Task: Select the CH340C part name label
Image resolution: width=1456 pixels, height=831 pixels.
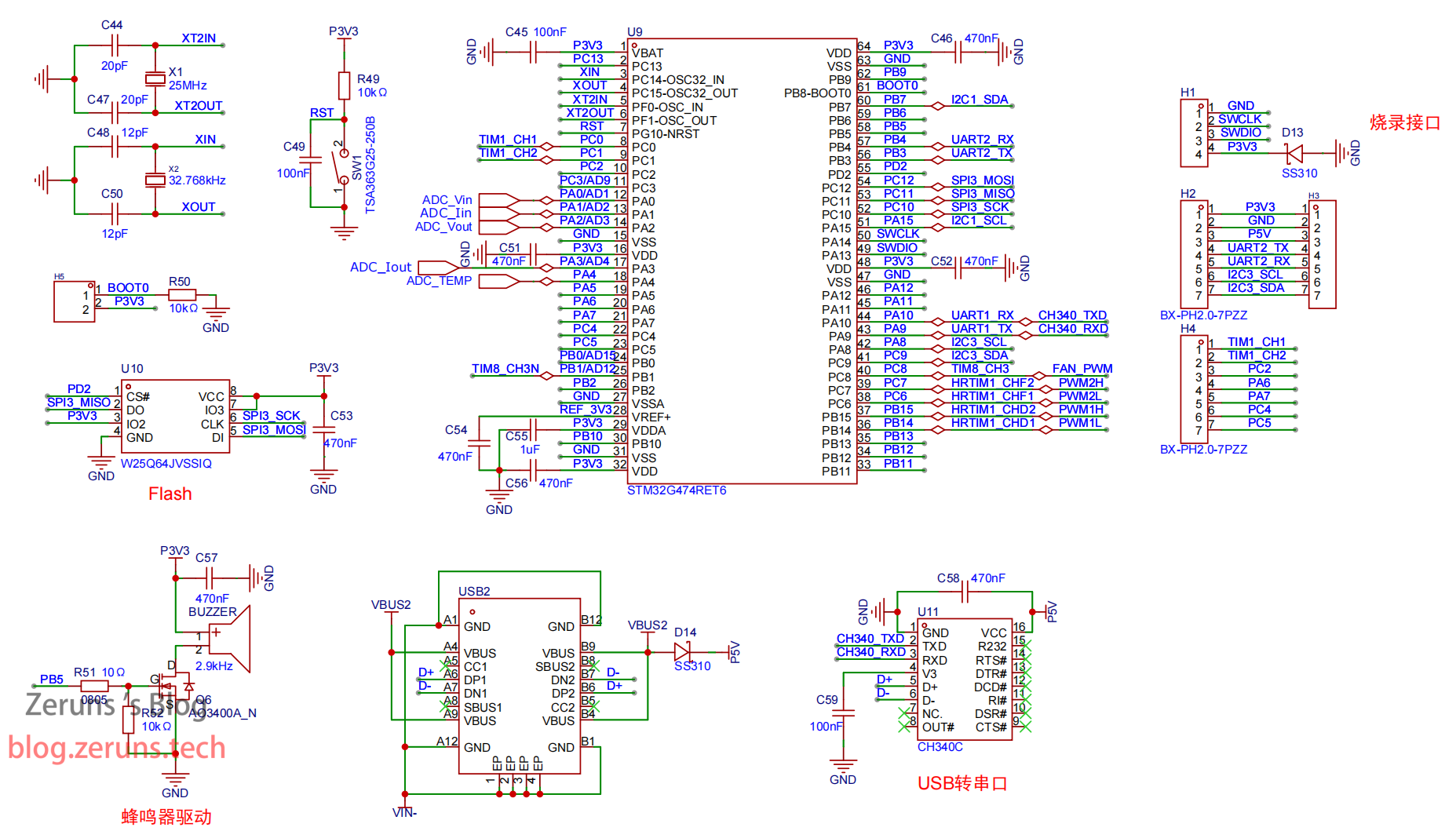Action: point(940,747)
